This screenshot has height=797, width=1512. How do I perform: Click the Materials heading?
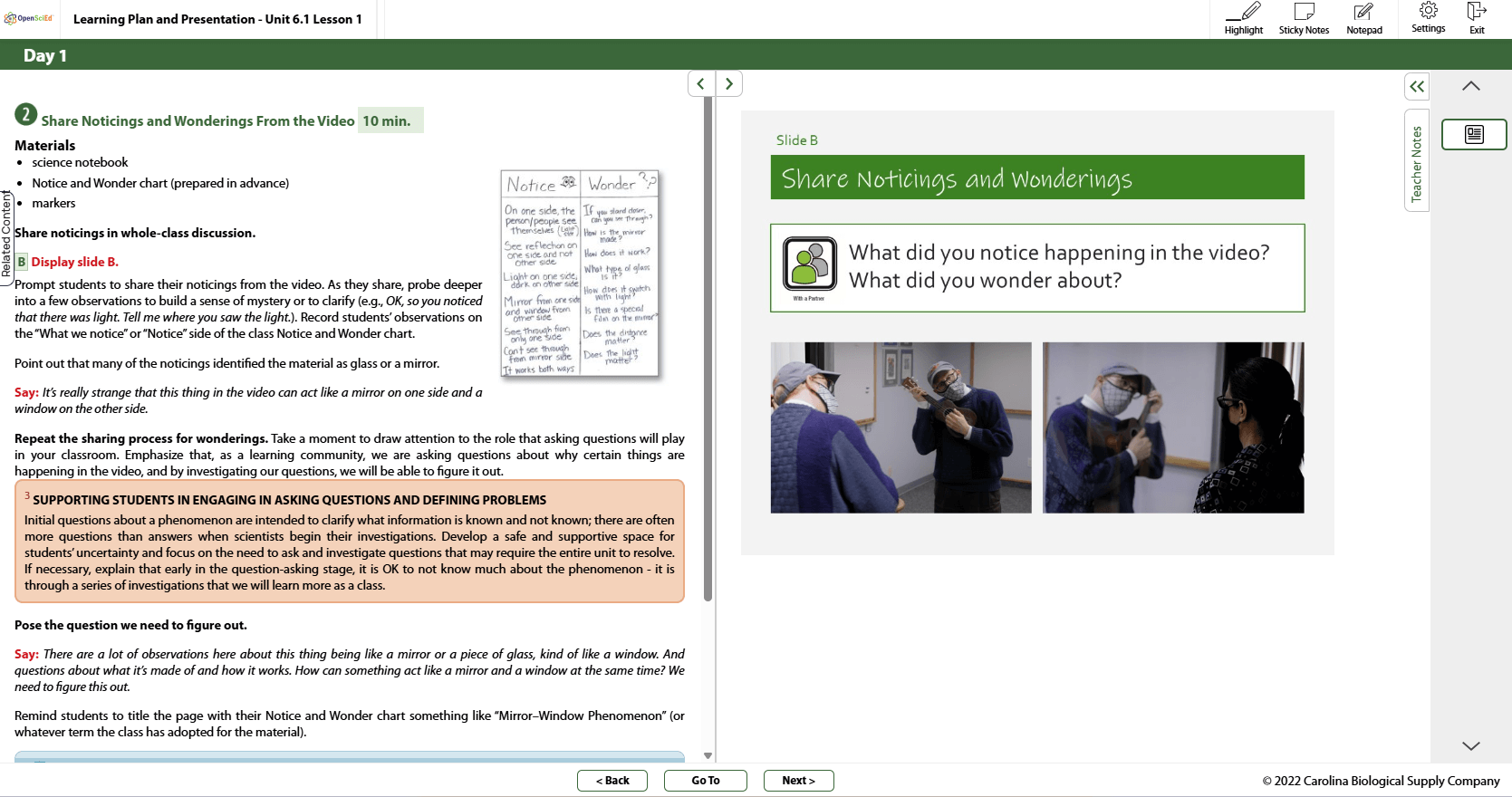(x=45, y=145)
